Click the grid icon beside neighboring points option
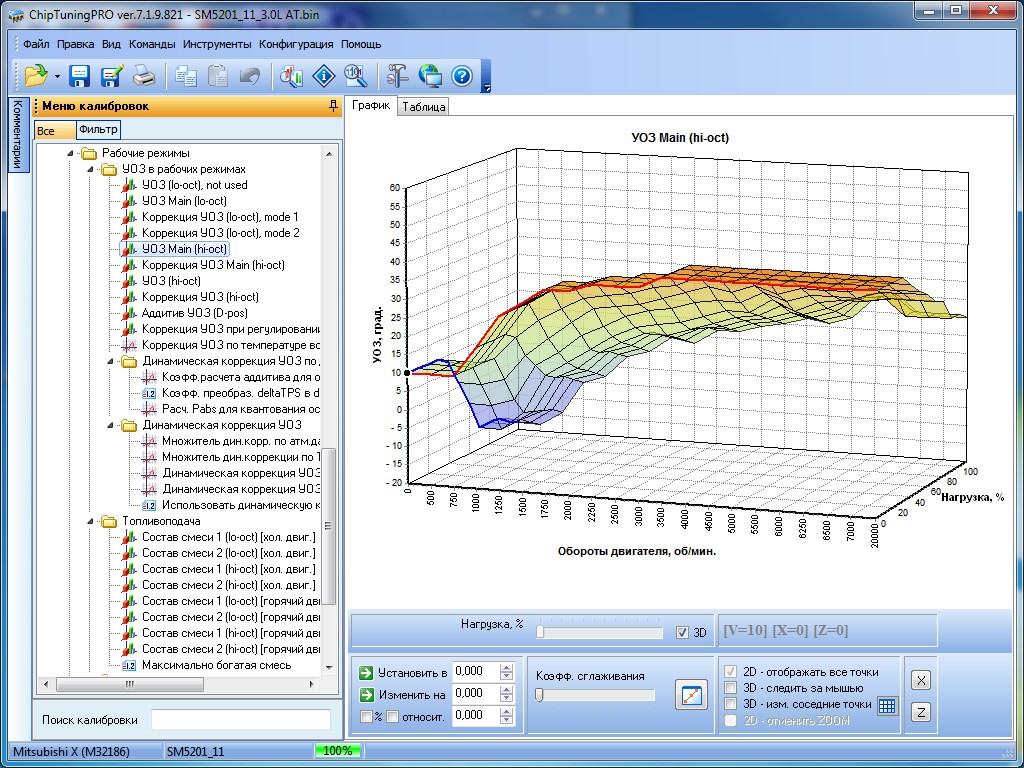 pos(888,705)
